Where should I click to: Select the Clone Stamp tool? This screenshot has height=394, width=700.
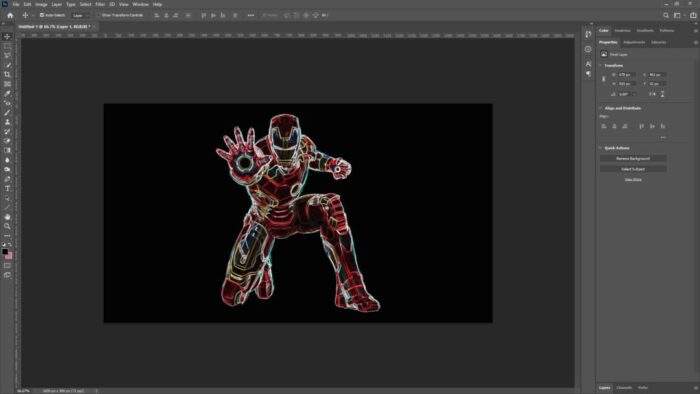pyautogui.click(x=7, y=122)
